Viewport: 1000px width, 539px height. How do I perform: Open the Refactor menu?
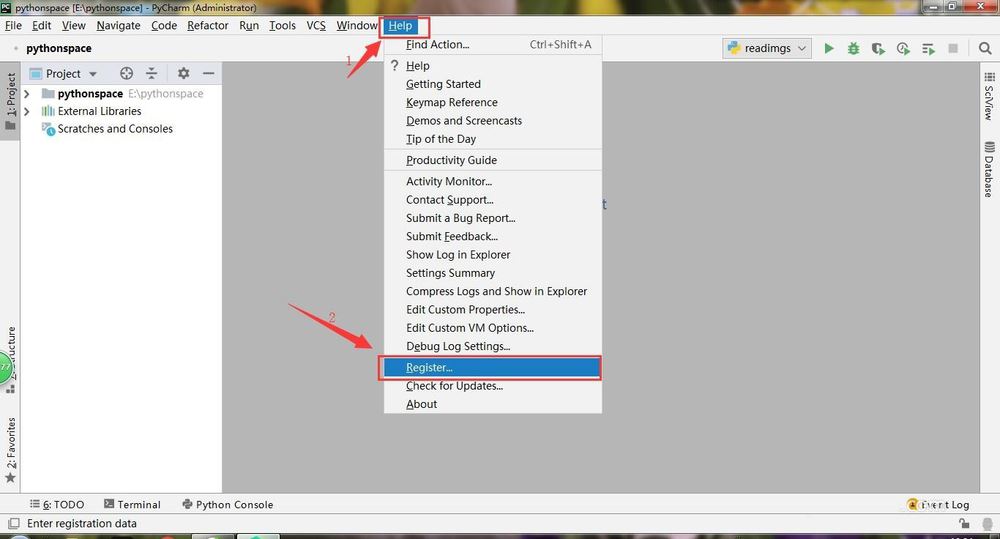click(208, 26)
